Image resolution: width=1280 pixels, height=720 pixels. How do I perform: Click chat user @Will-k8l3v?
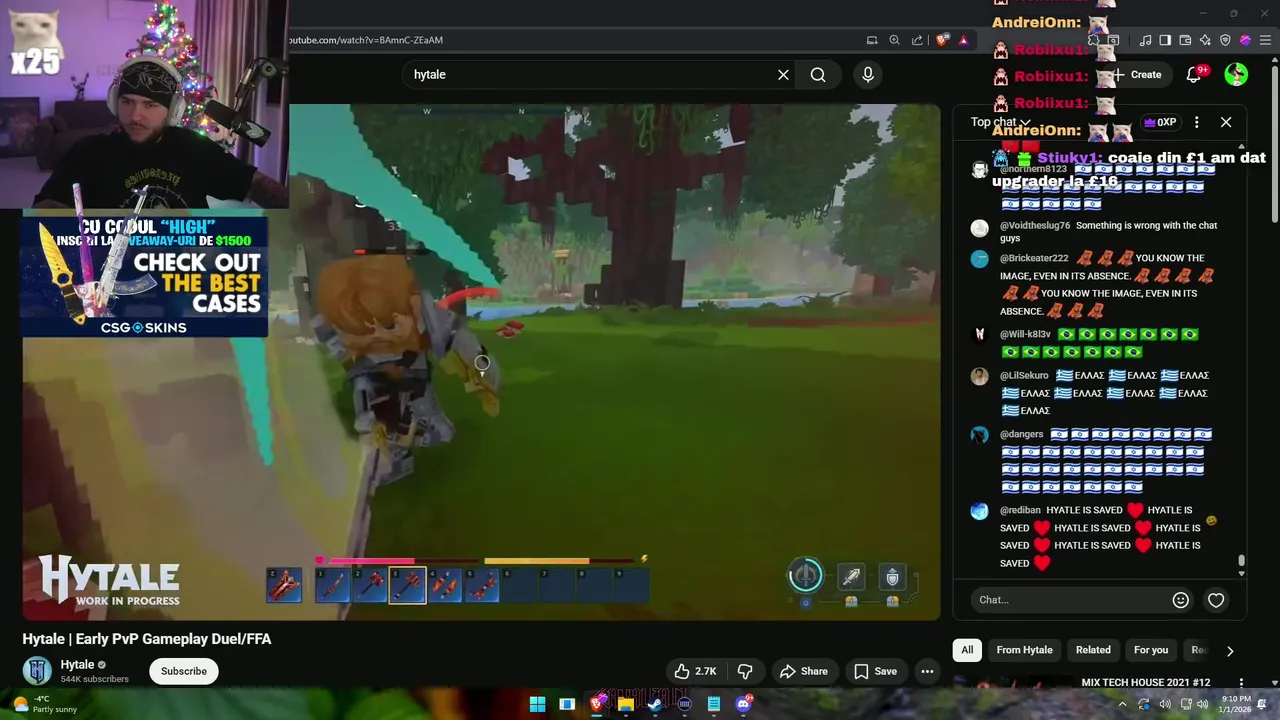[x=1025, y=334]
